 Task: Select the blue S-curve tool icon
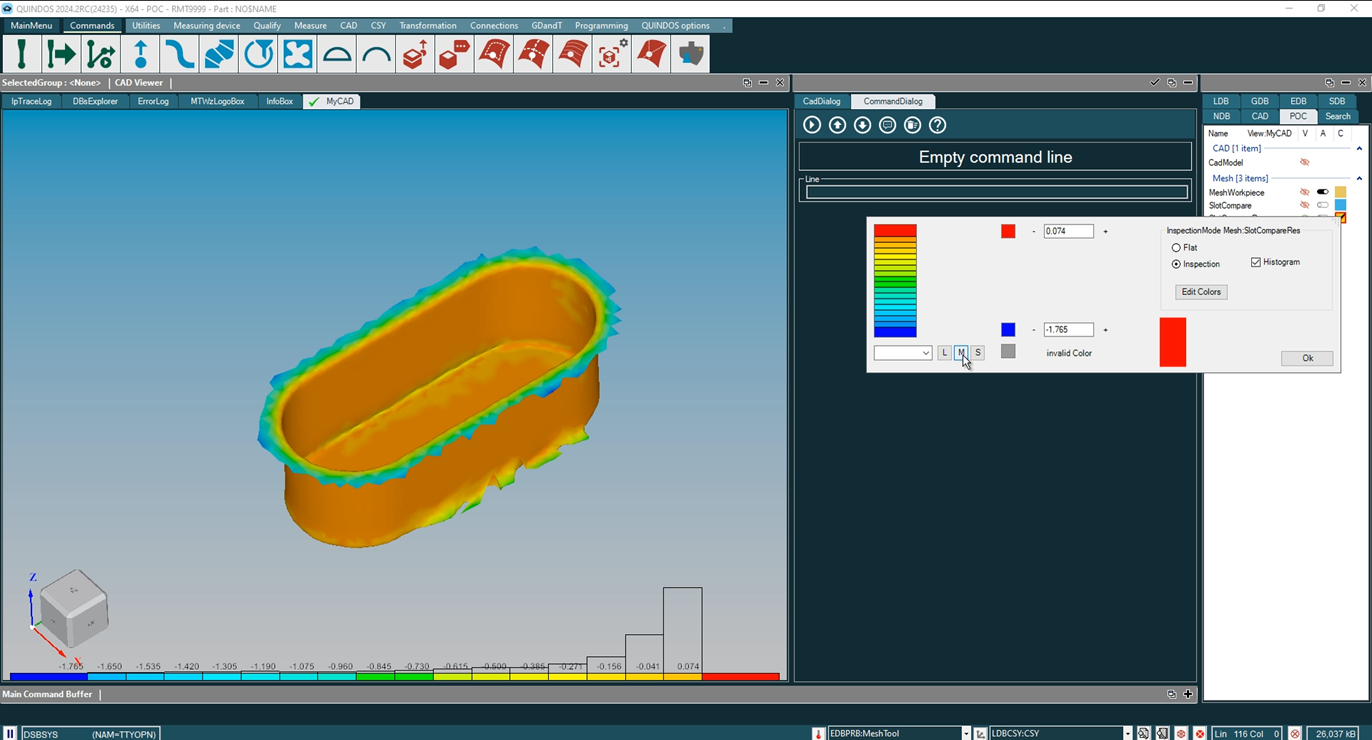tap(180, 54)
